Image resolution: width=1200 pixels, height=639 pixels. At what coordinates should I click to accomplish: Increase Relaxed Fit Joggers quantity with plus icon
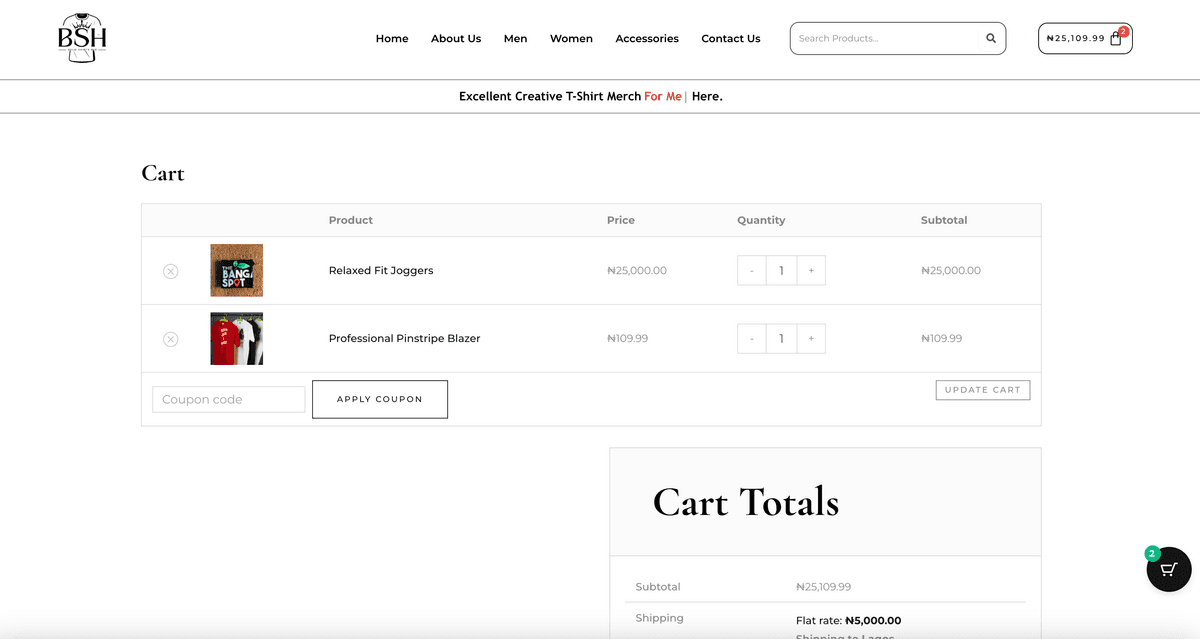pyautogui.click(x=811, y=270)
